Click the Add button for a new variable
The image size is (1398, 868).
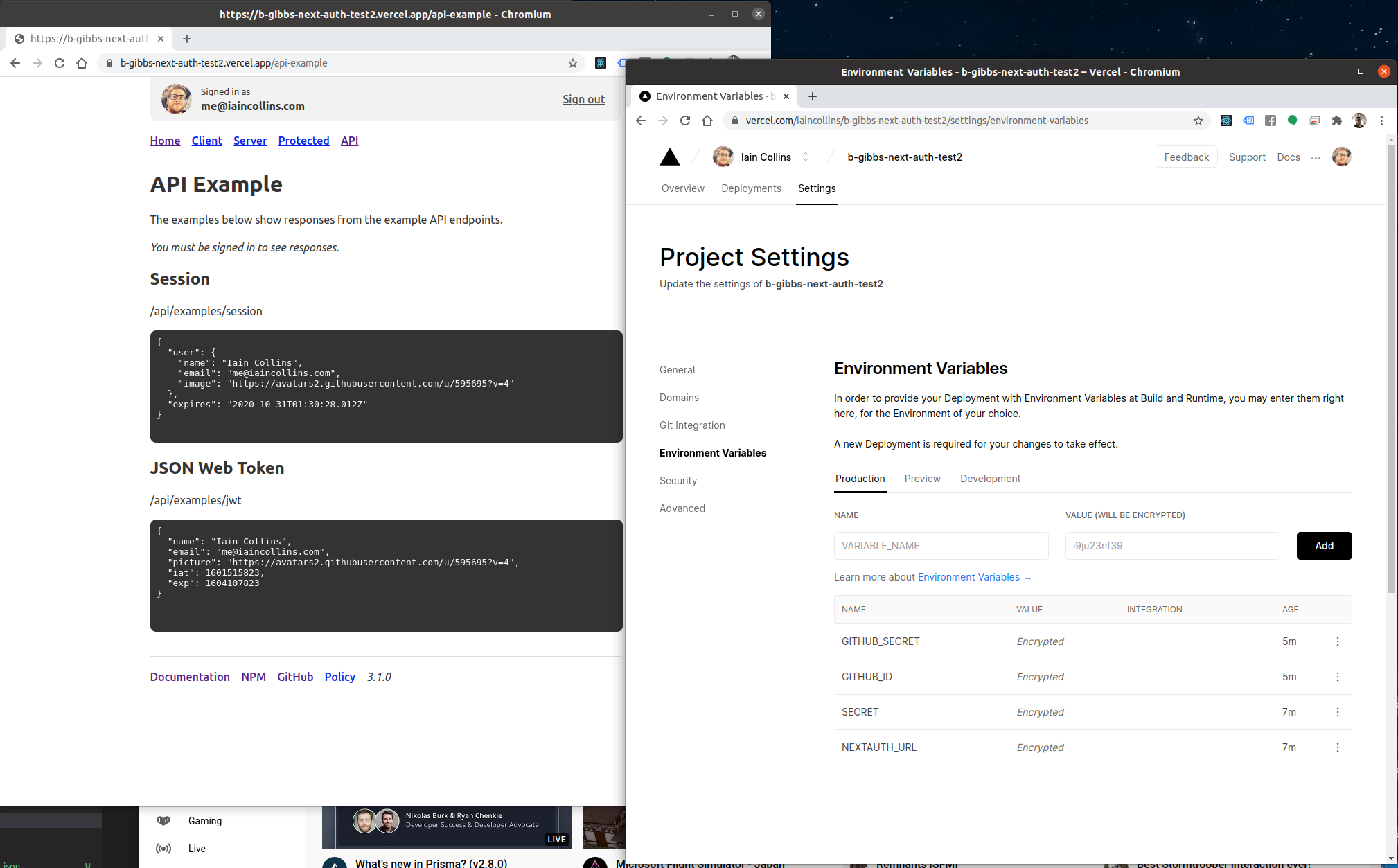[1324, 546]
